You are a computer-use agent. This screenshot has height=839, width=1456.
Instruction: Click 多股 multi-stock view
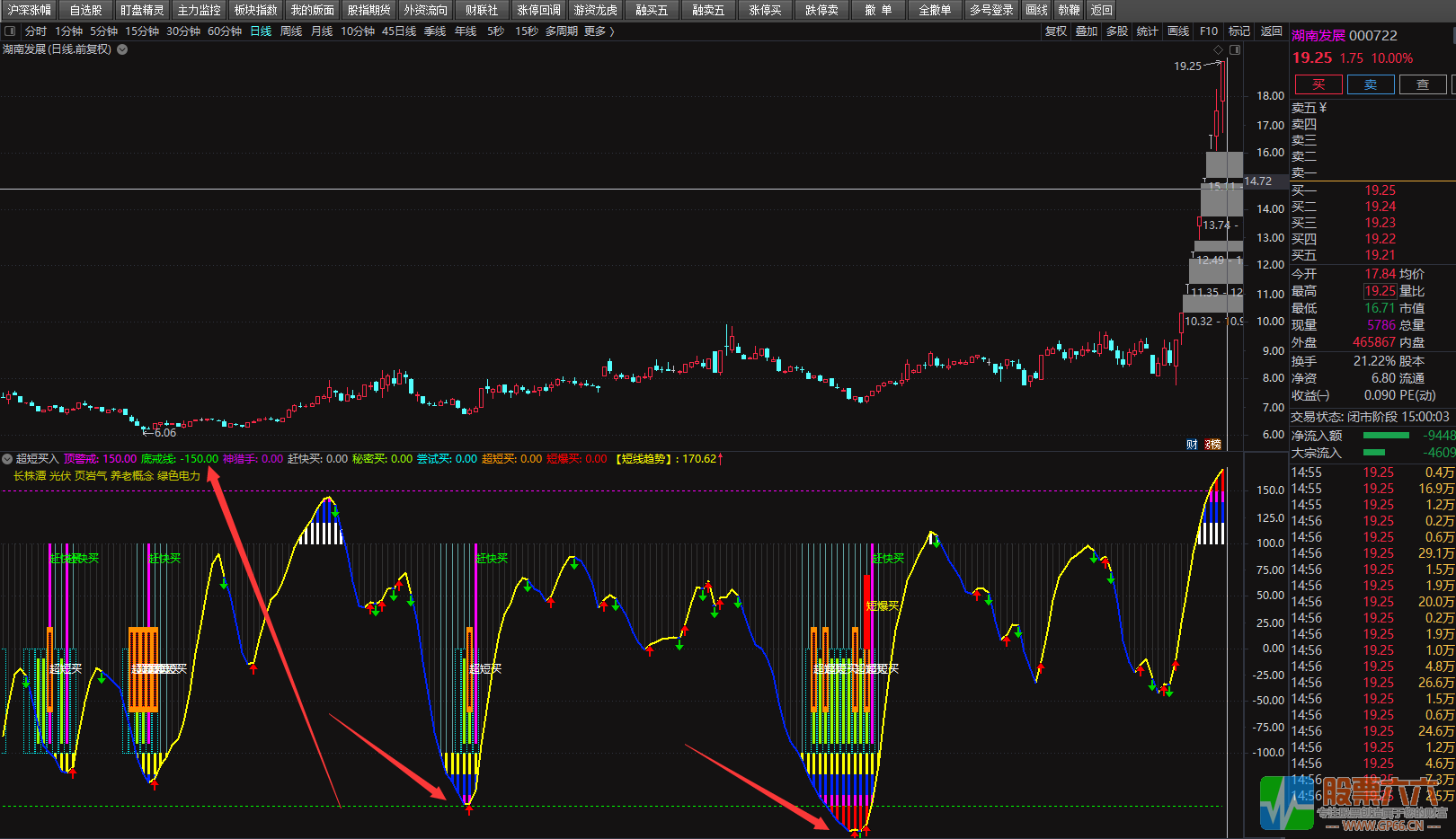click(1117, 31)
